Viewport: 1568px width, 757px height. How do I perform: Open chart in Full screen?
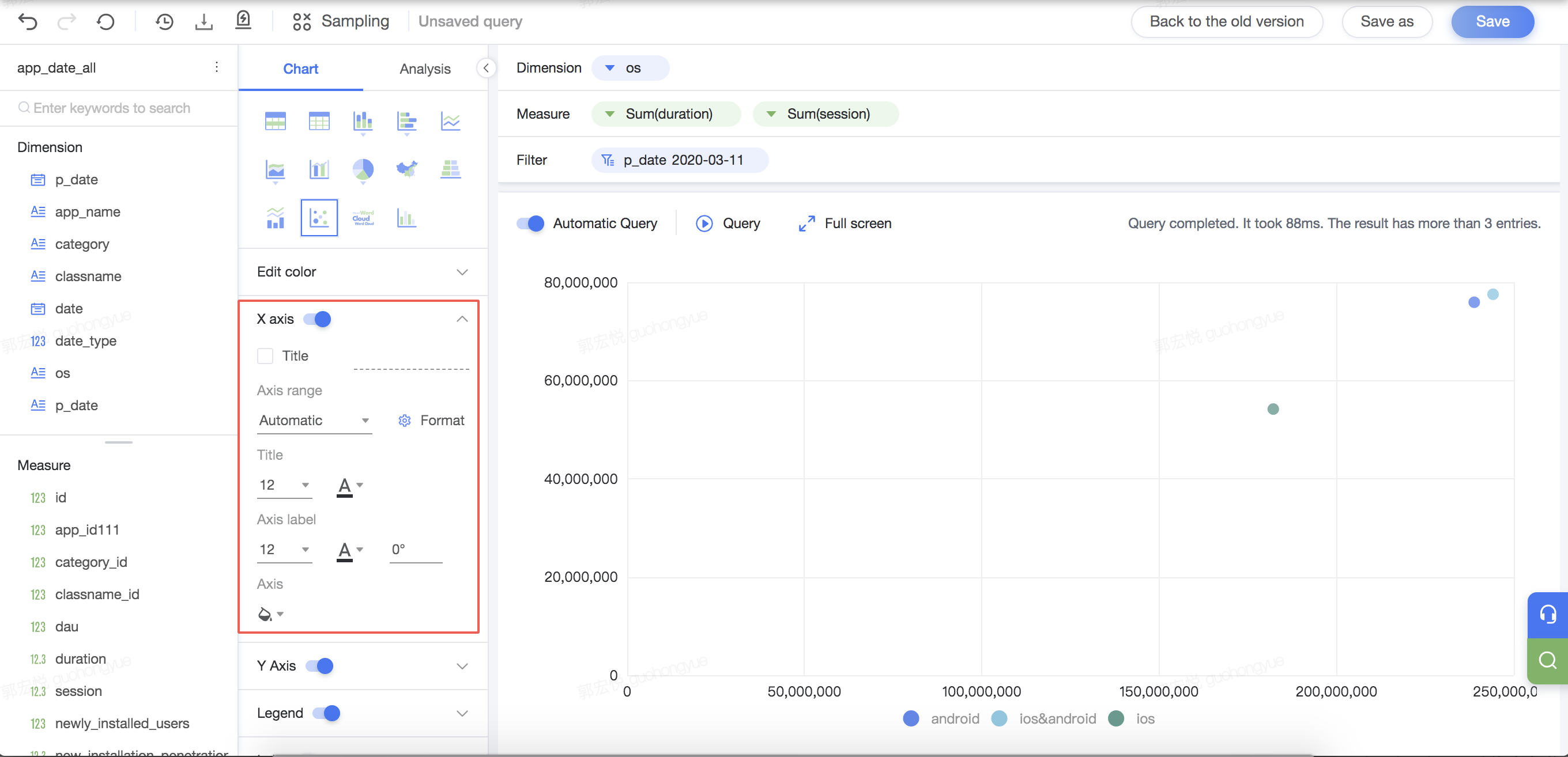[845, 224]
